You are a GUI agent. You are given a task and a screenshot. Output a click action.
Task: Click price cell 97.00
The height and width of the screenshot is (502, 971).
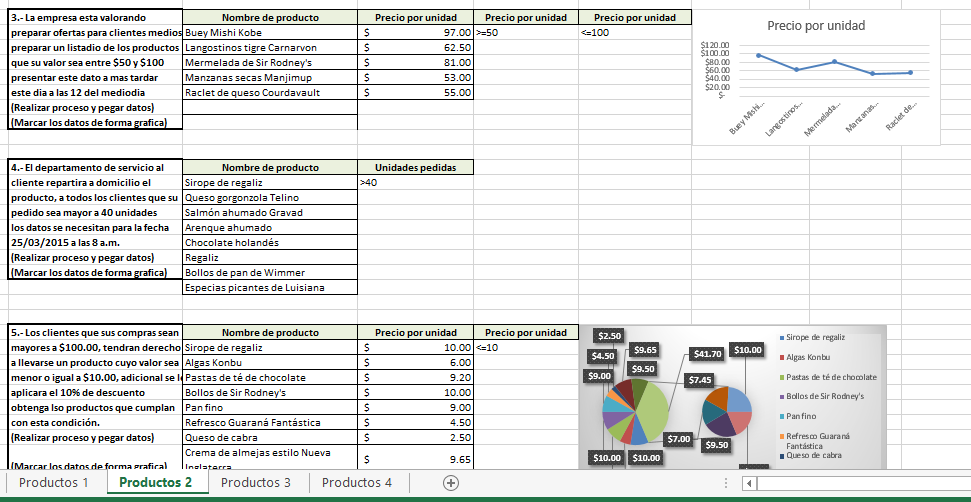tap(416, 33)
